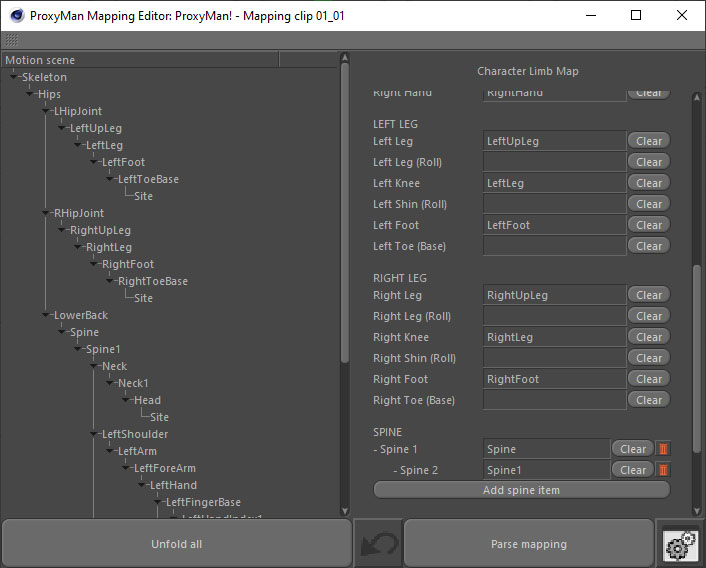Image resolution: width=706 pixels, height=568 pixels.
Task: Collapse the LeftShoulder tree branch
Action: click(x=95, y=435)
